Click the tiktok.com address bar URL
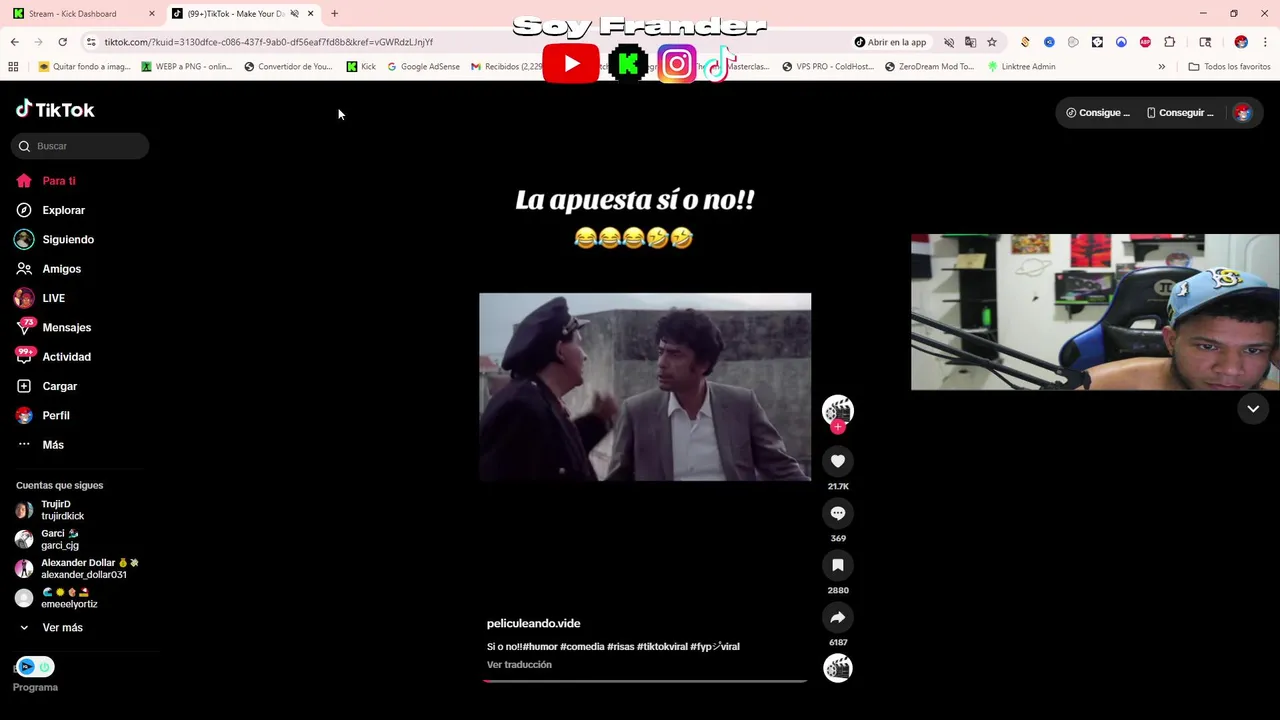 (x=269, y=42)
